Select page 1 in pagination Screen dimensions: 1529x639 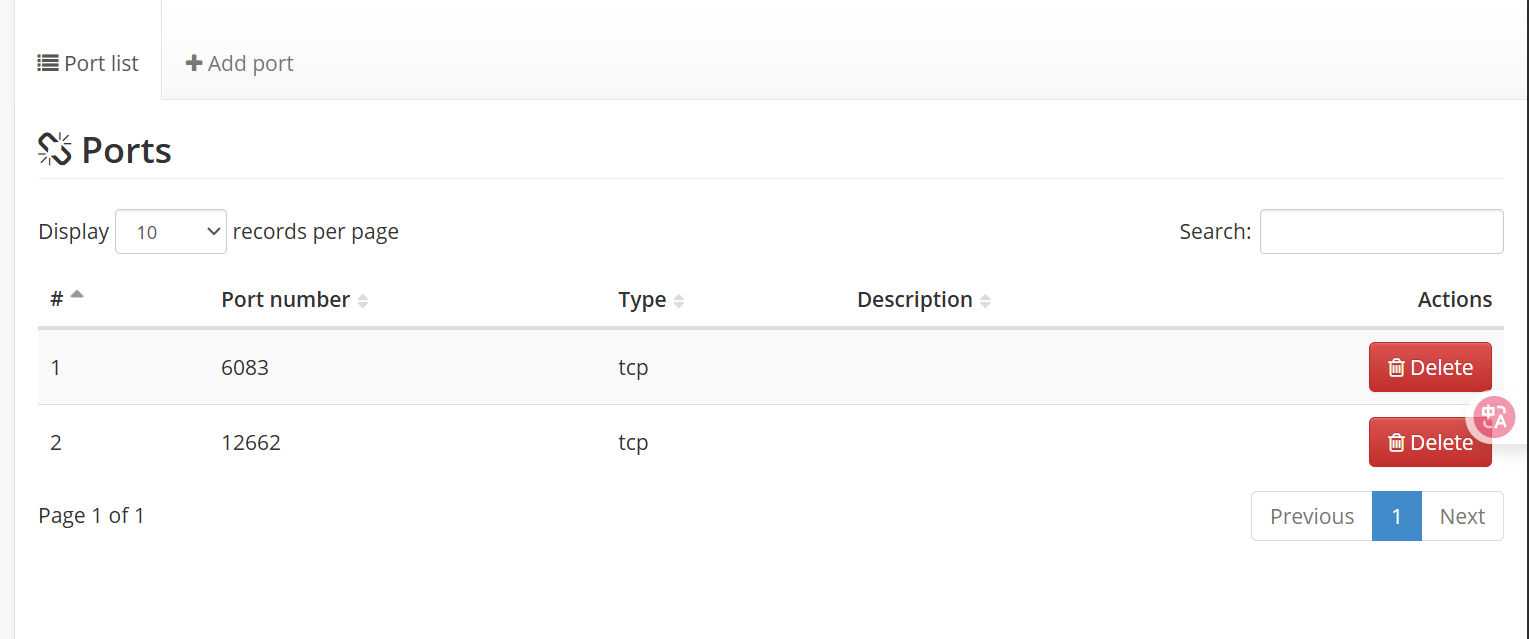tap(1397, 516)
